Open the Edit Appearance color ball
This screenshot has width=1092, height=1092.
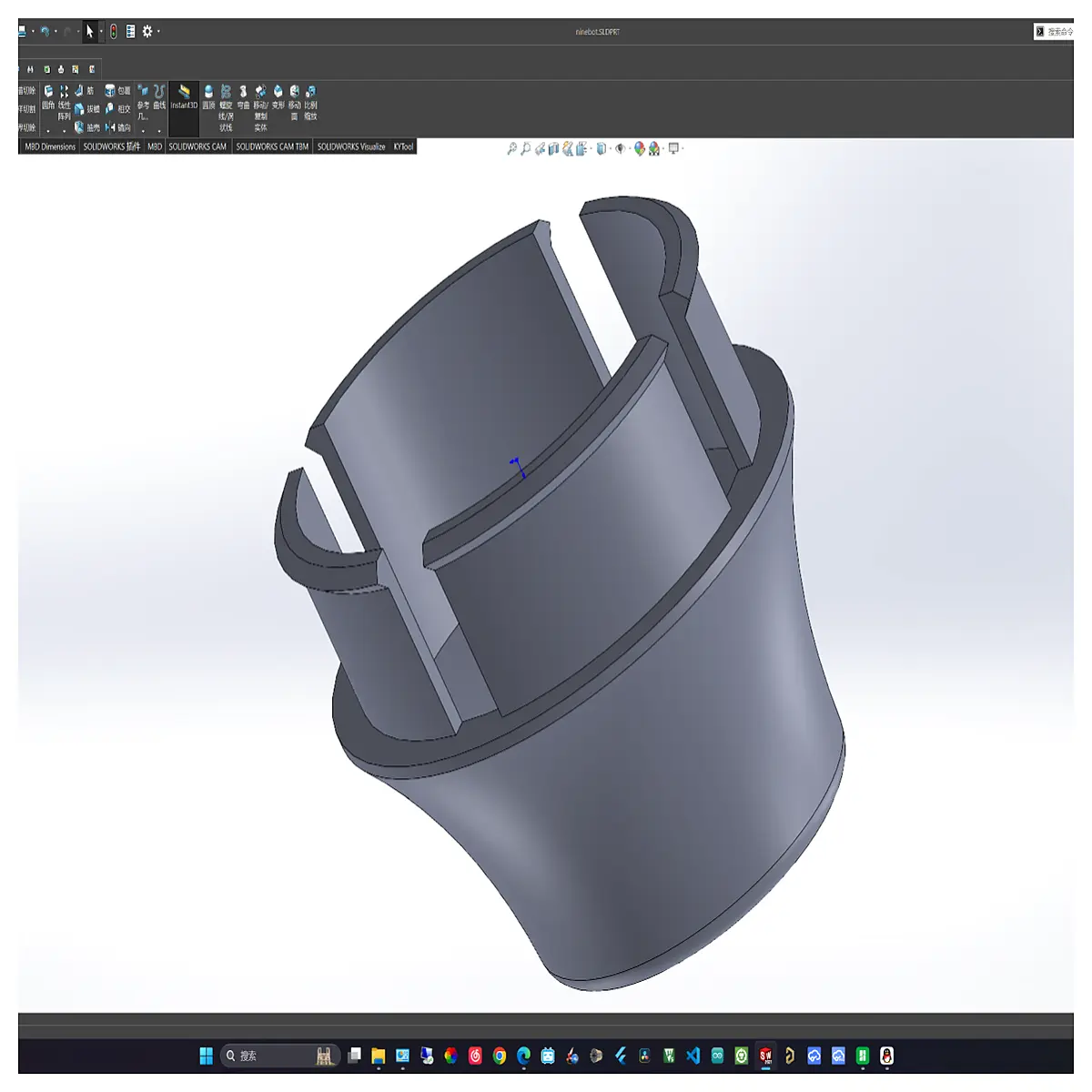coord(640,148)
